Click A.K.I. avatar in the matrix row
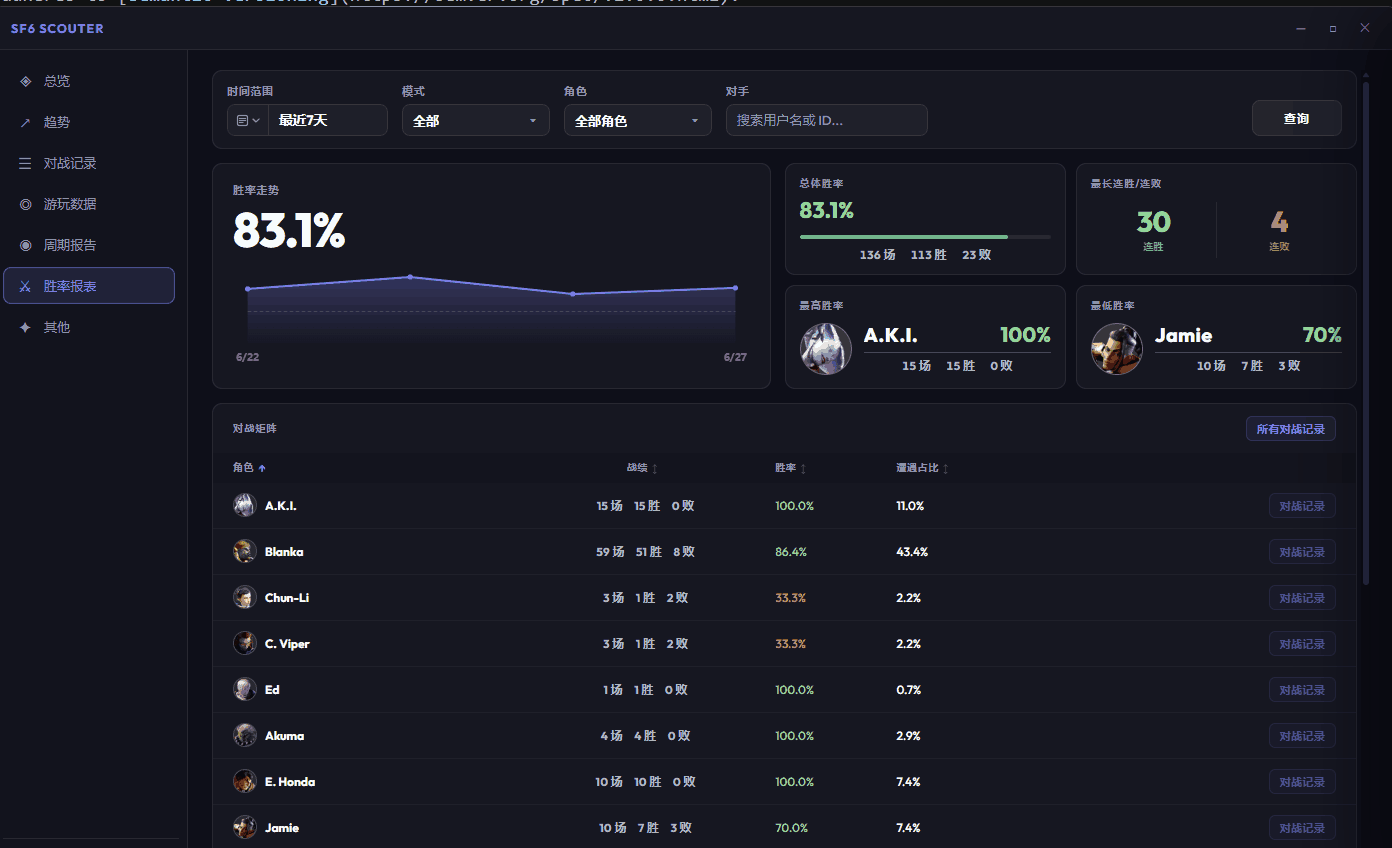1392x848 pixels. 245,506
